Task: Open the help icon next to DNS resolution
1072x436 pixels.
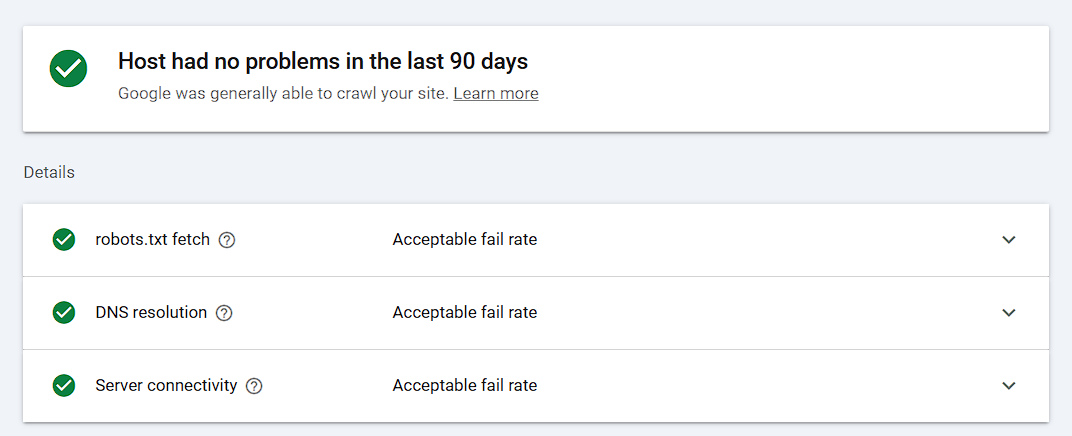Action: pyautogui.click(x=224, y=313)
